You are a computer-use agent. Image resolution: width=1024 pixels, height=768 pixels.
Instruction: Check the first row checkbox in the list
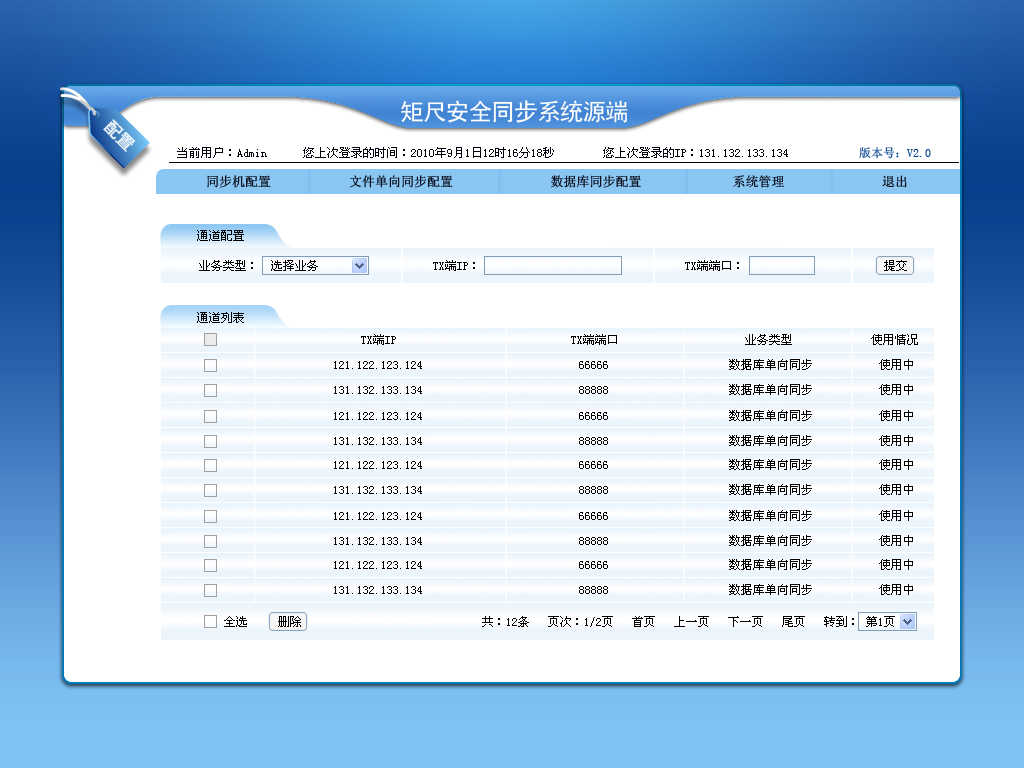tap(210, 365)
